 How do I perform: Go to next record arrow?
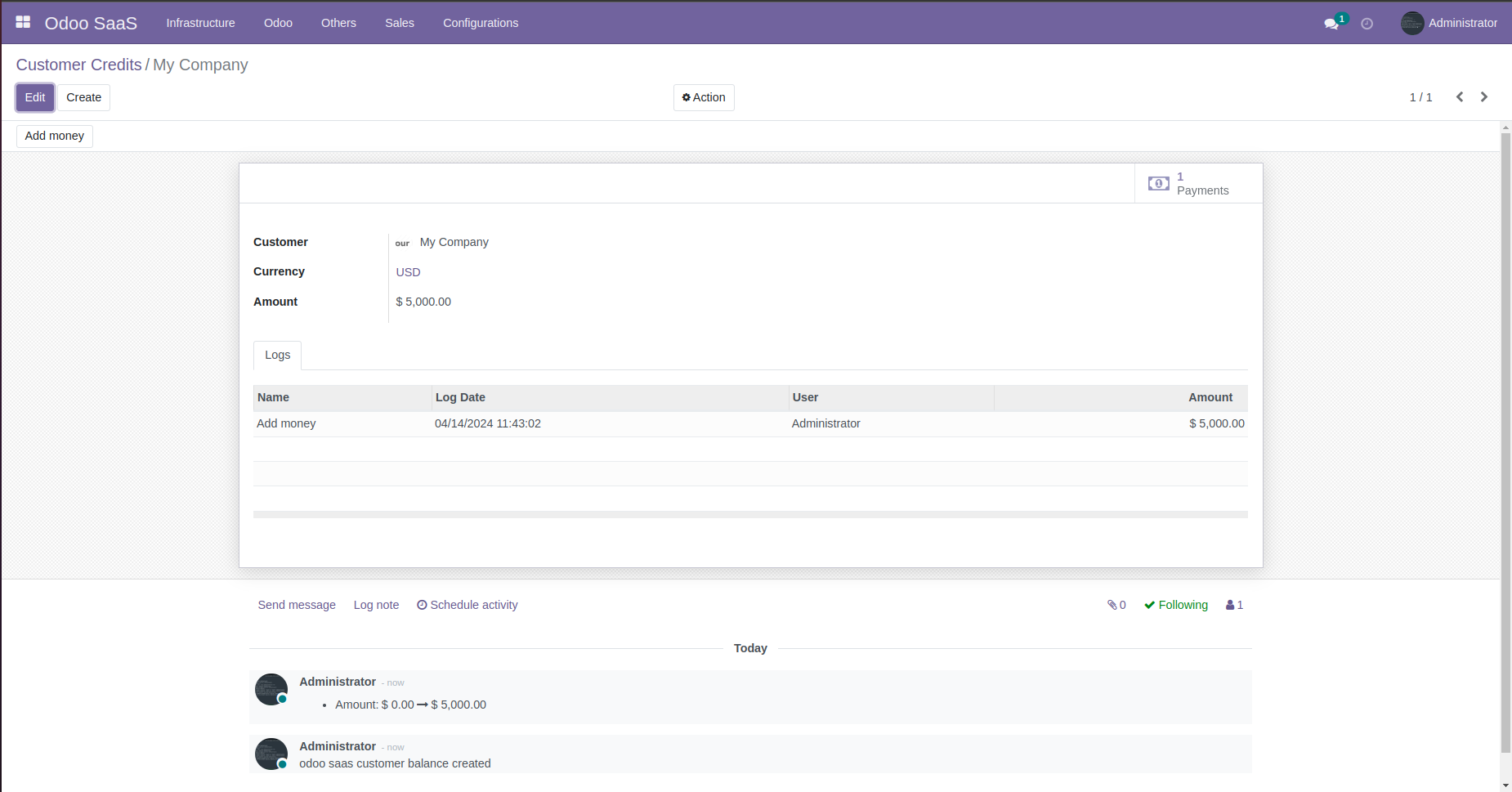pos(1484,97)
